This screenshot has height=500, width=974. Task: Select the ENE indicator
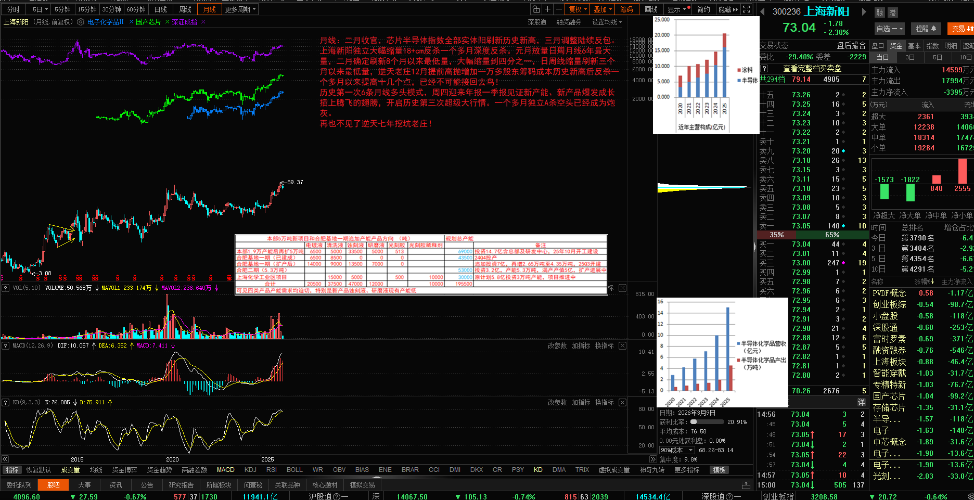(385, 470)
